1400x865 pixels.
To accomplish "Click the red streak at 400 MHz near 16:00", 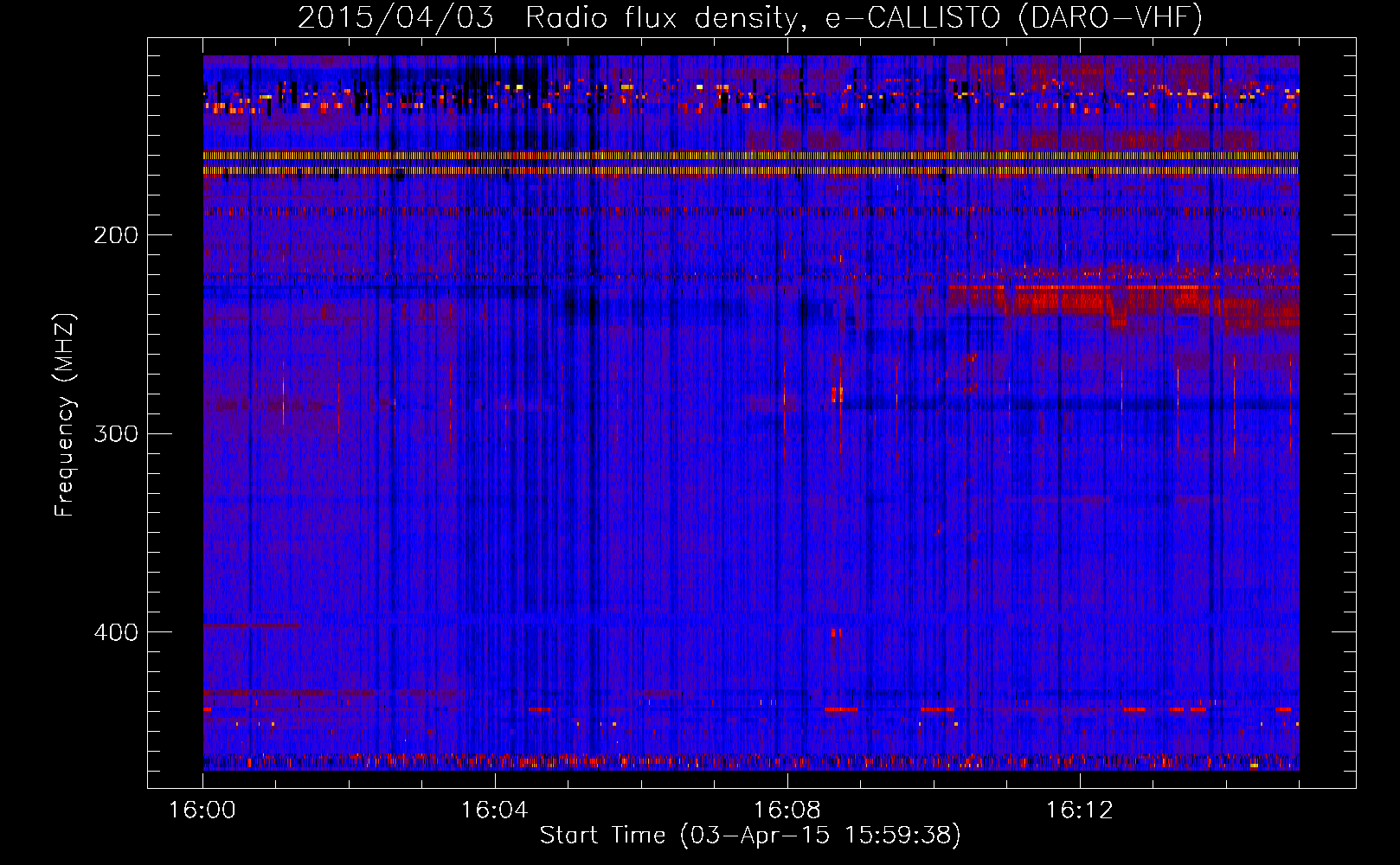I will point(251,625).
